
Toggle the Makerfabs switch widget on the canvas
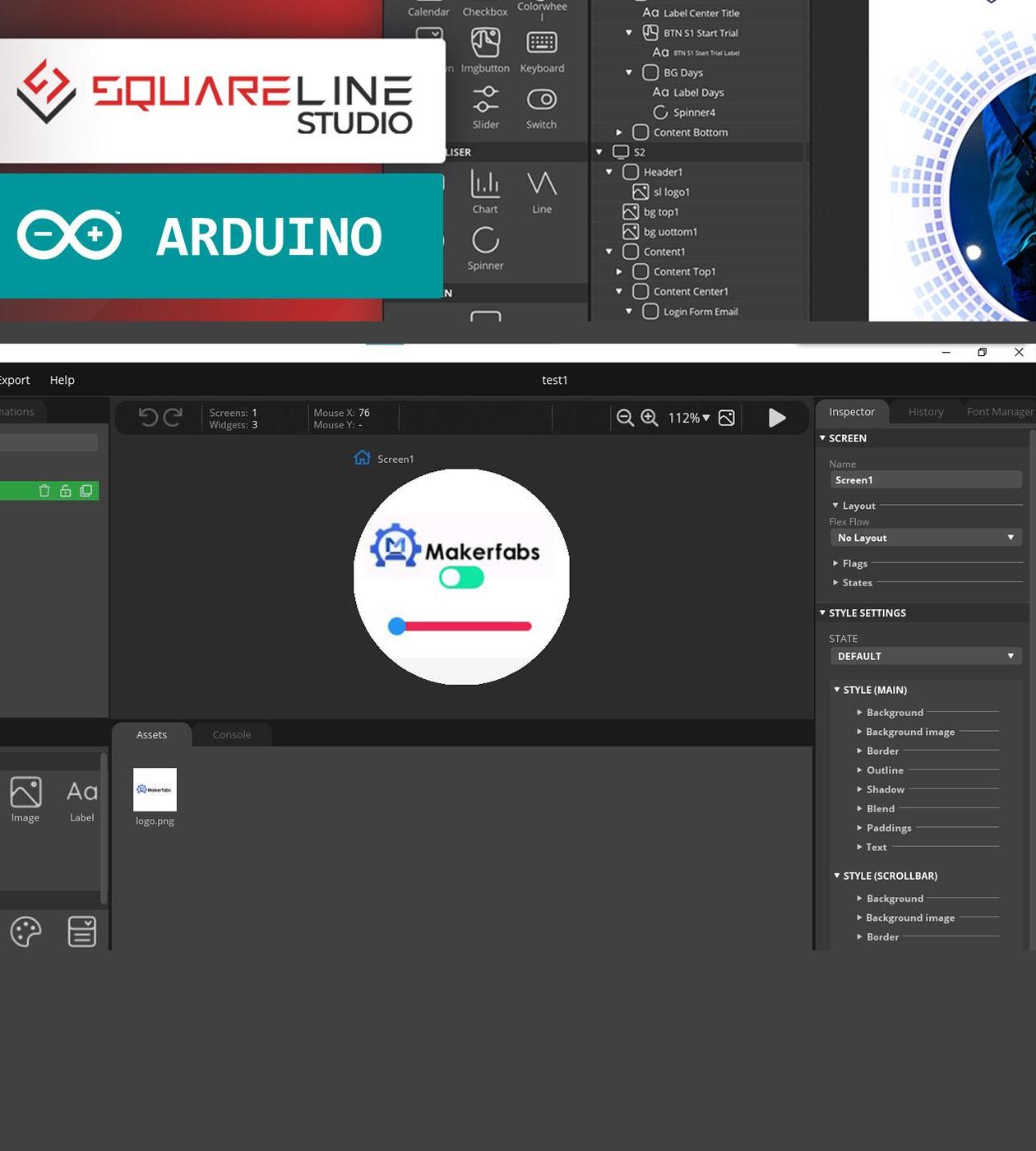pyautogui.click(x=460, y=578)
